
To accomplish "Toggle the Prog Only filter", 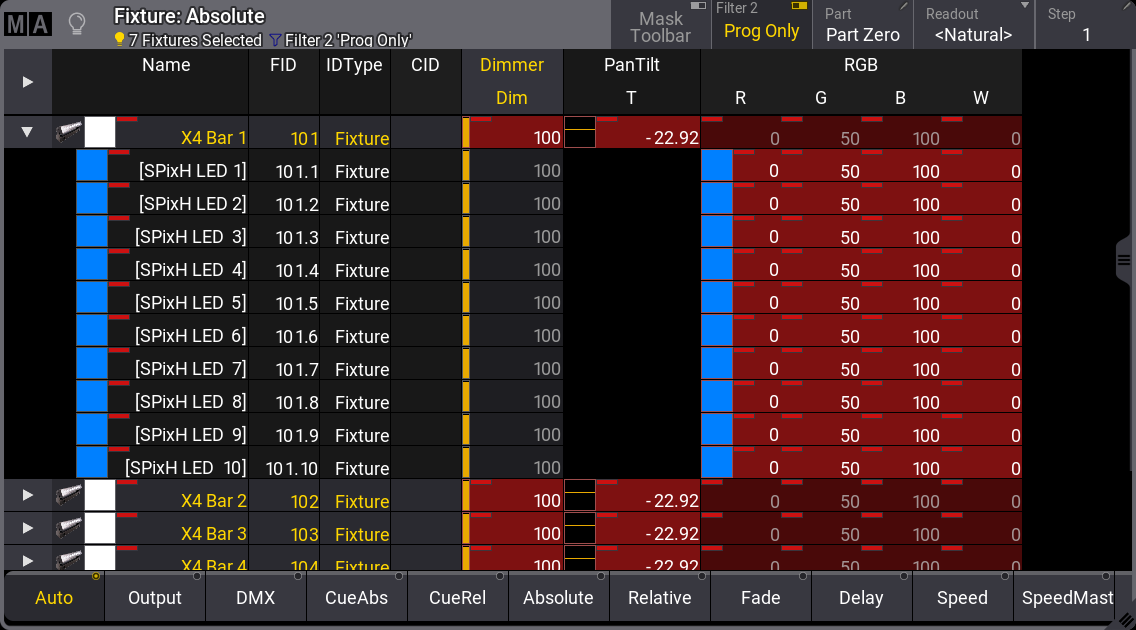I will 761,26.
